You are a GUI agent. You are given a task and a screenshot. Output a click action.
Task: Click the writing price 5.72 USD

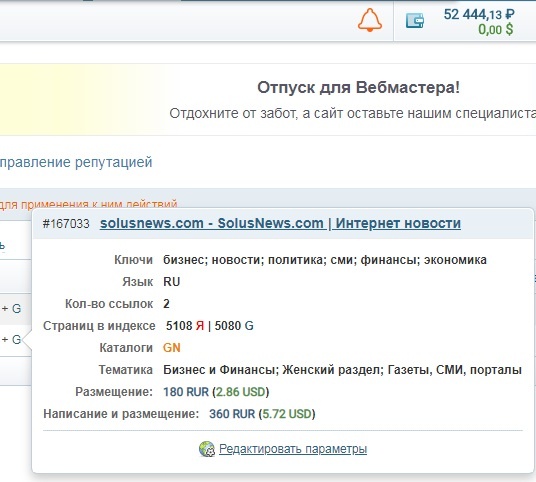287,414
